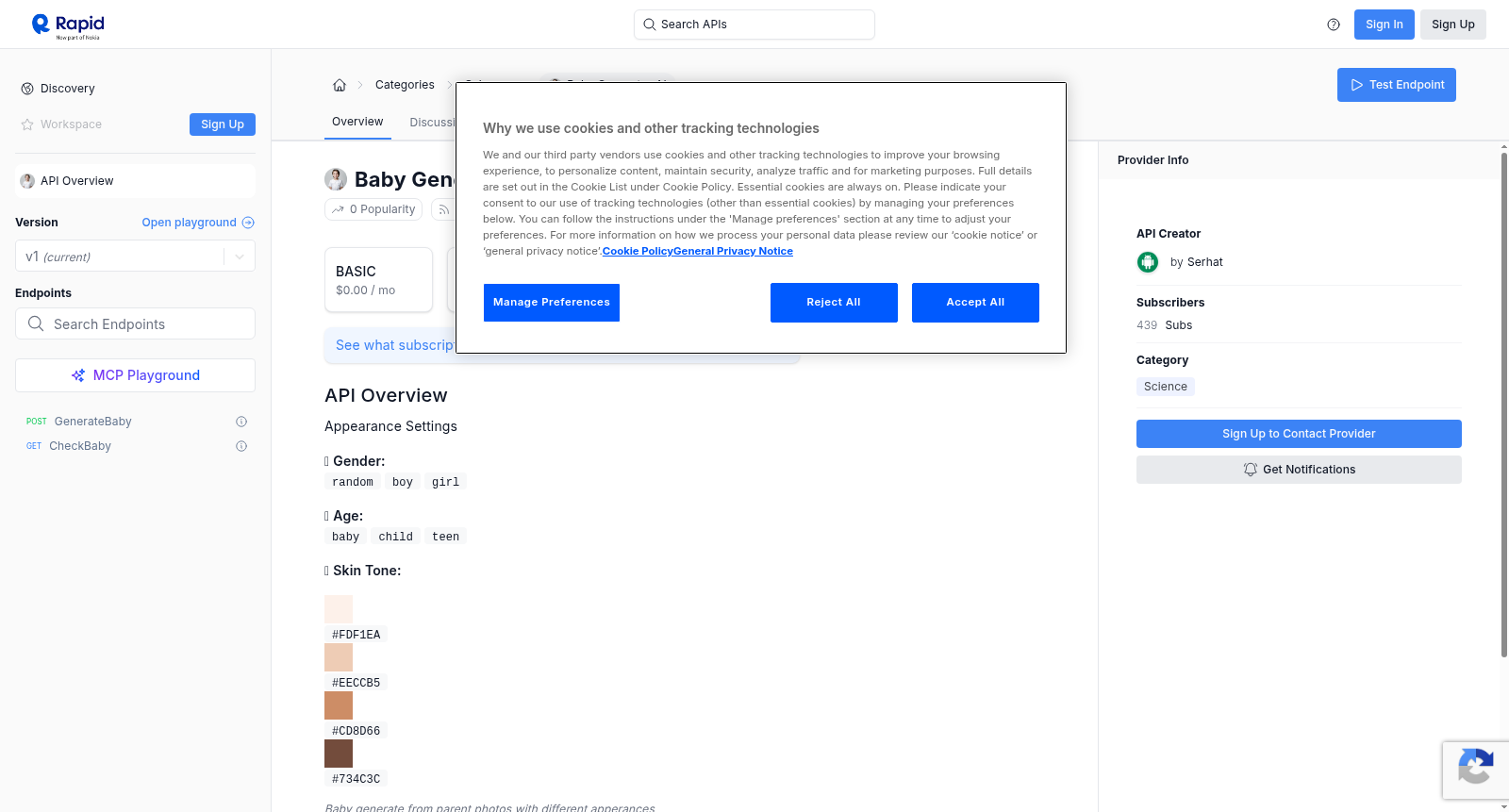Click the sidebar Workspace Sign Up button

pyautogui.click(x=223, y=124)
